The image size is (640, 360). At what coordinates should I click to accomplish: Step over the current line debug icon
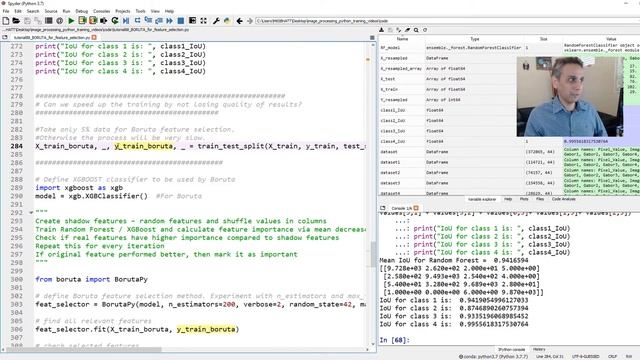137,21
